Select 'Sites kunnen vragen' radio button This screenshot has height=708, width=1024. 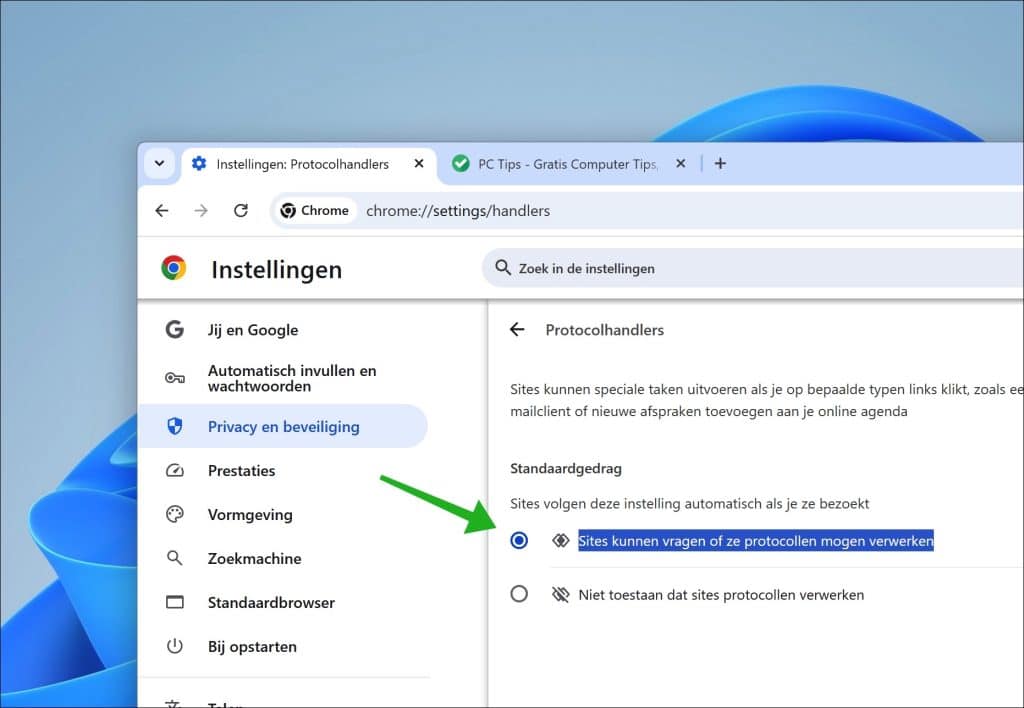[519, 540]
